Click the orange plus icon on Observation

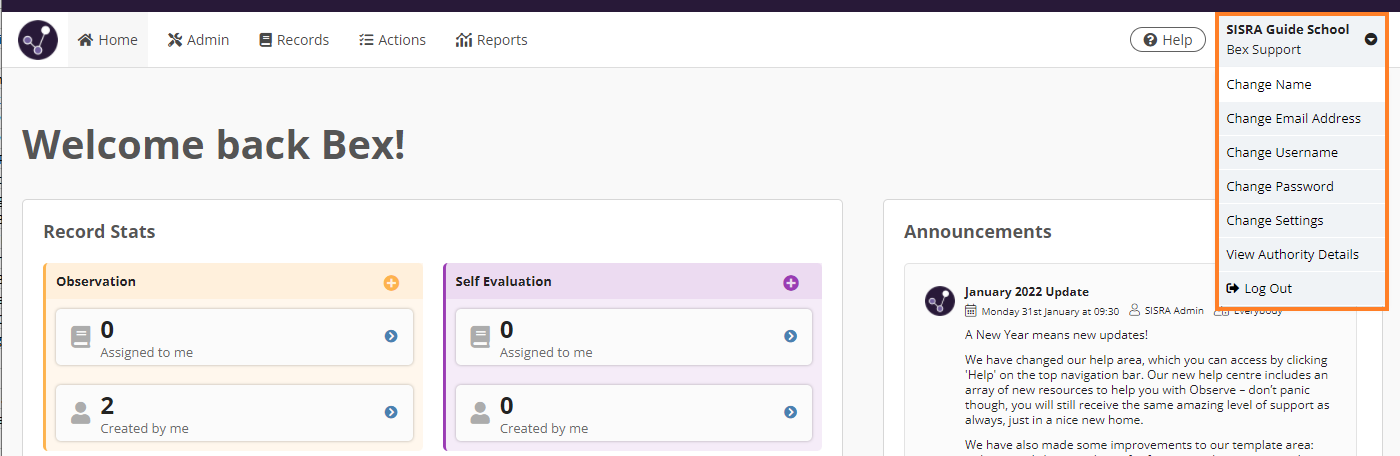(391, 283)
